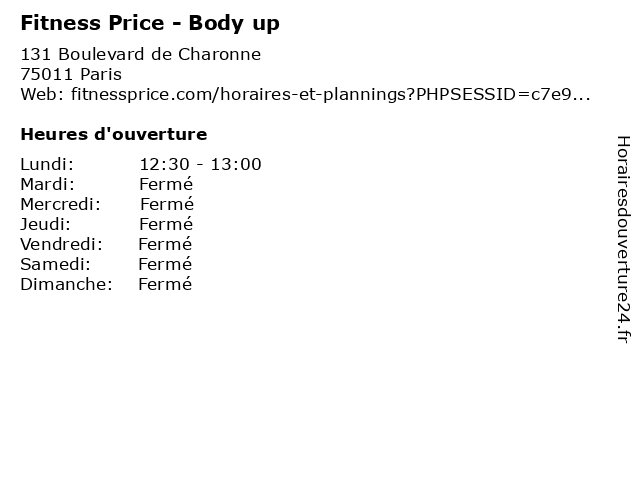Click the vertical 'Horairesdouverture24.fr' watermark link
The image size is (640, 480).
(622, 240)
